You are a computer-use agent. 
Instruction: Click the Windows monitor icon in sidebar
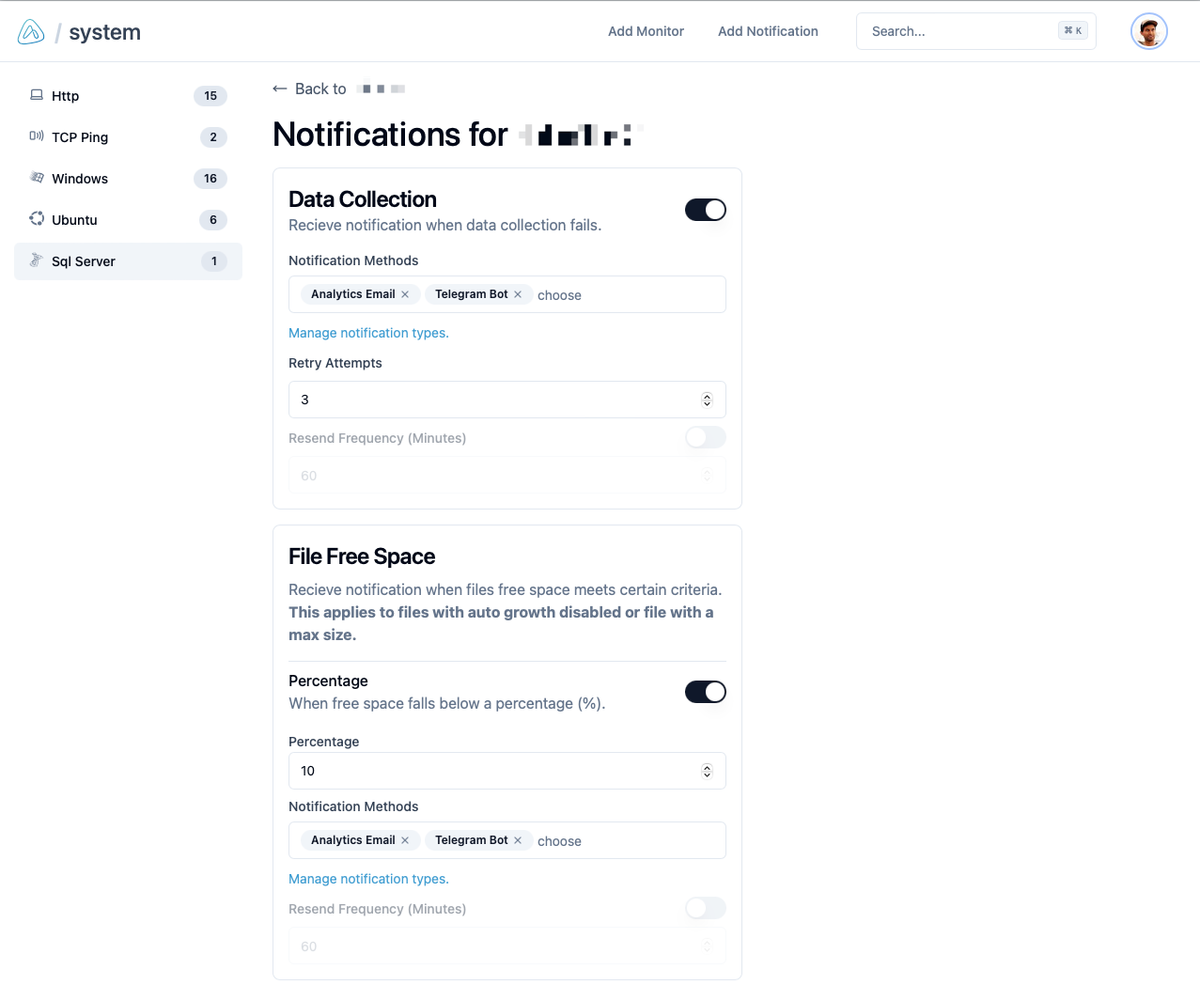[x=37, y=178]
